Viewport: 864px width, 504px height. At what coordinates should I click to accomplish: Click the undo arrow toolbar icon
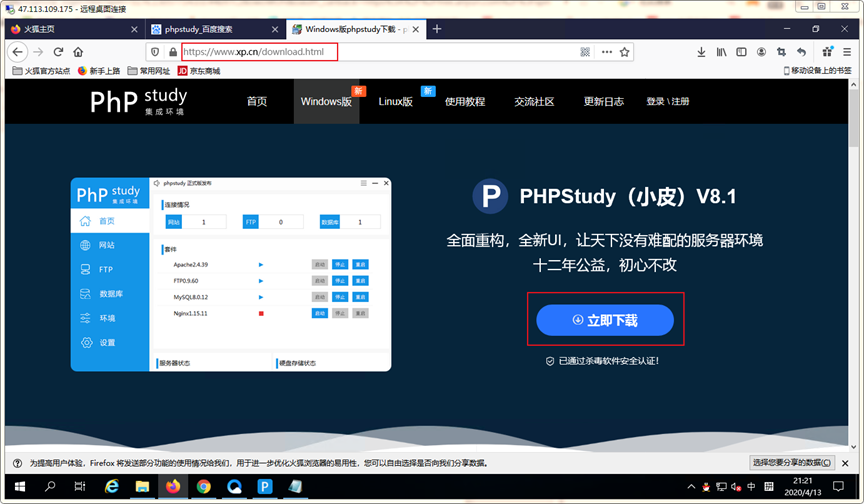click(x=801, y=52)
